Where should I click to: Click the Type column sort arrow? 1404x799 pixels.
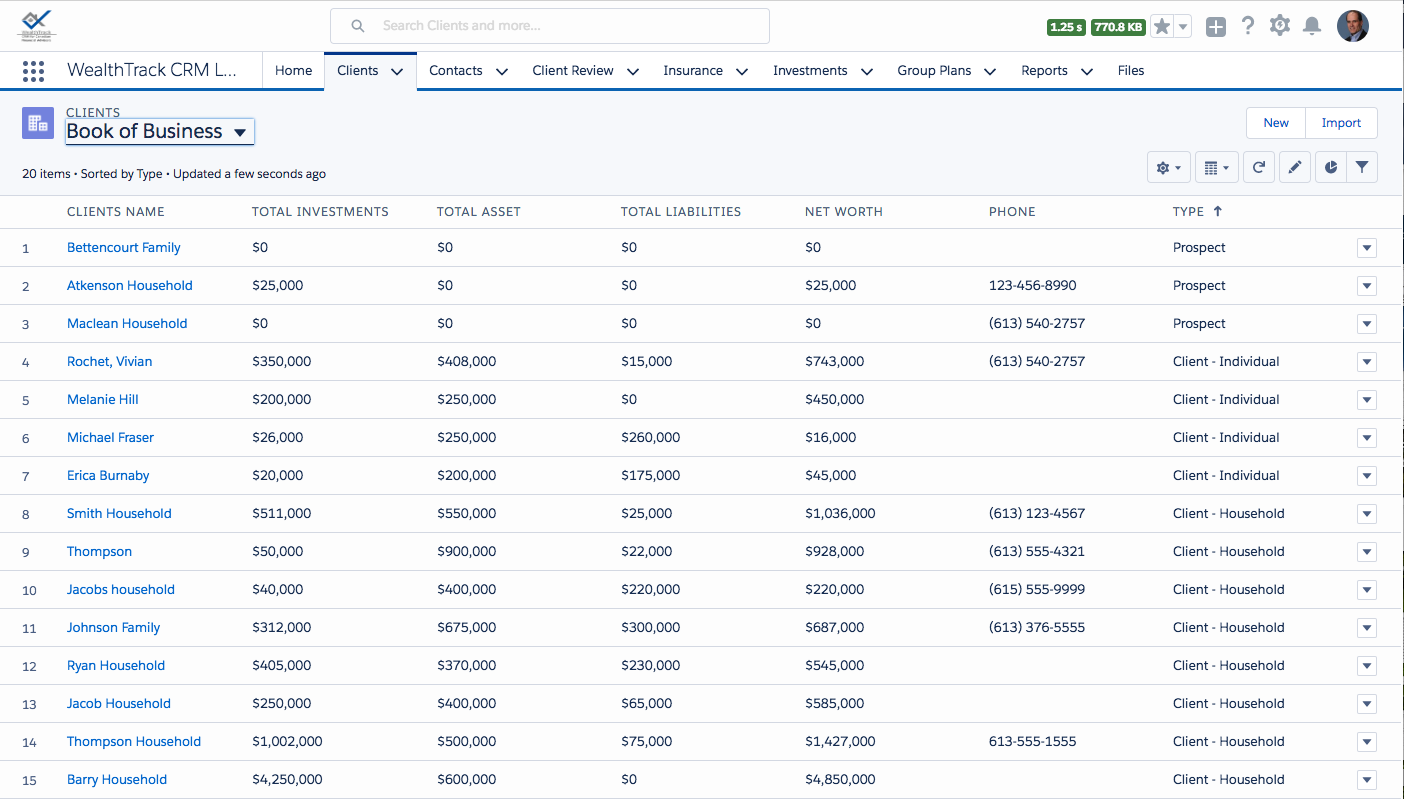point(1220,211)
